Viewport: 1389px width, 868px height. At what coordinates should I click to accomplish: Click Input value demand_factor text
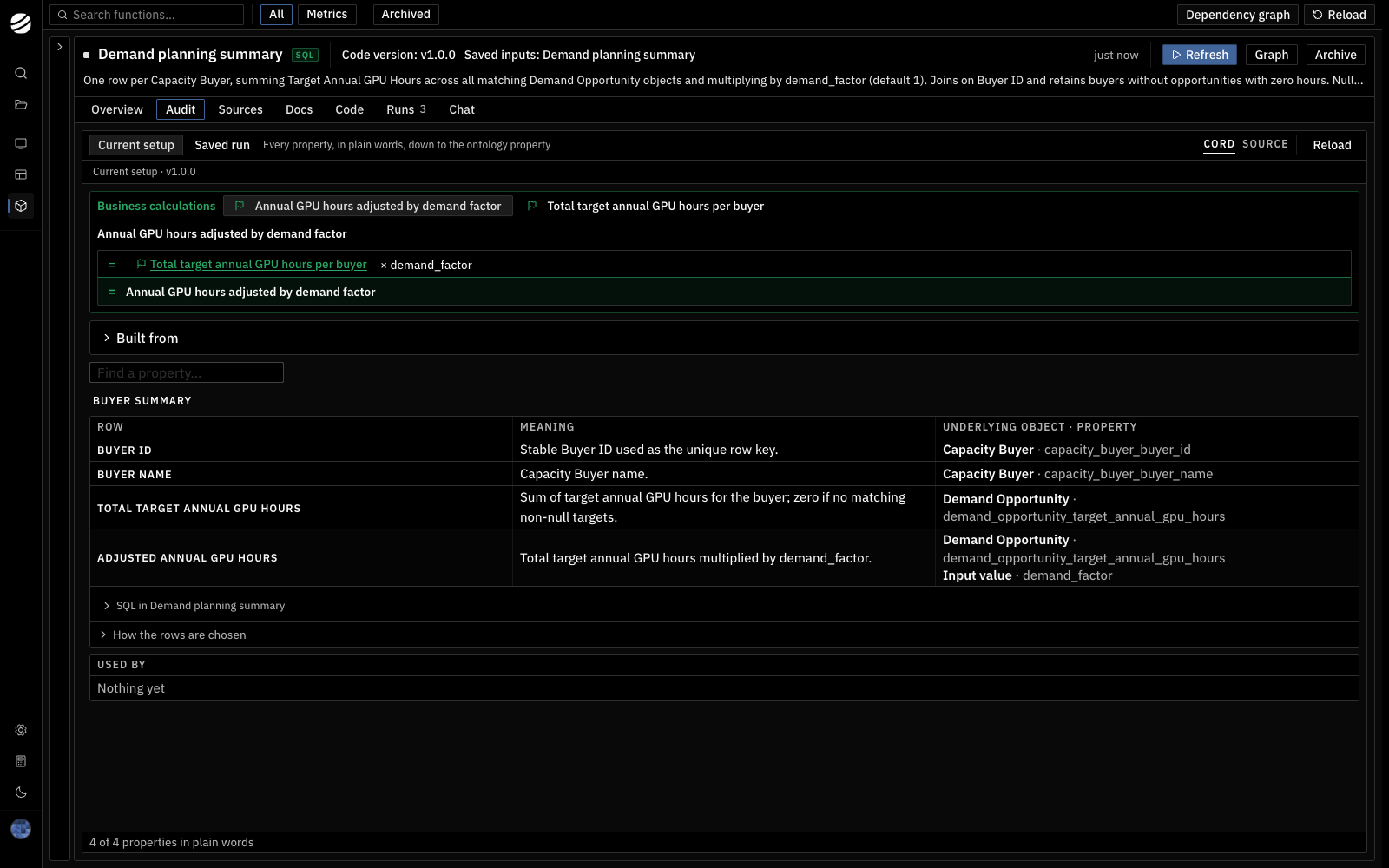coord(1027,575)
